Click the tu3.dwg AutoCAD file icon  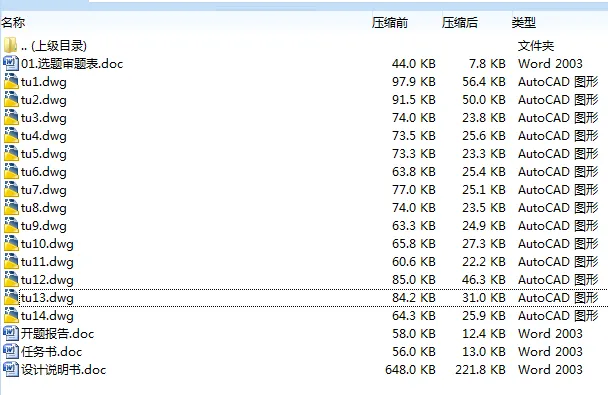click(x=11, y=117)
